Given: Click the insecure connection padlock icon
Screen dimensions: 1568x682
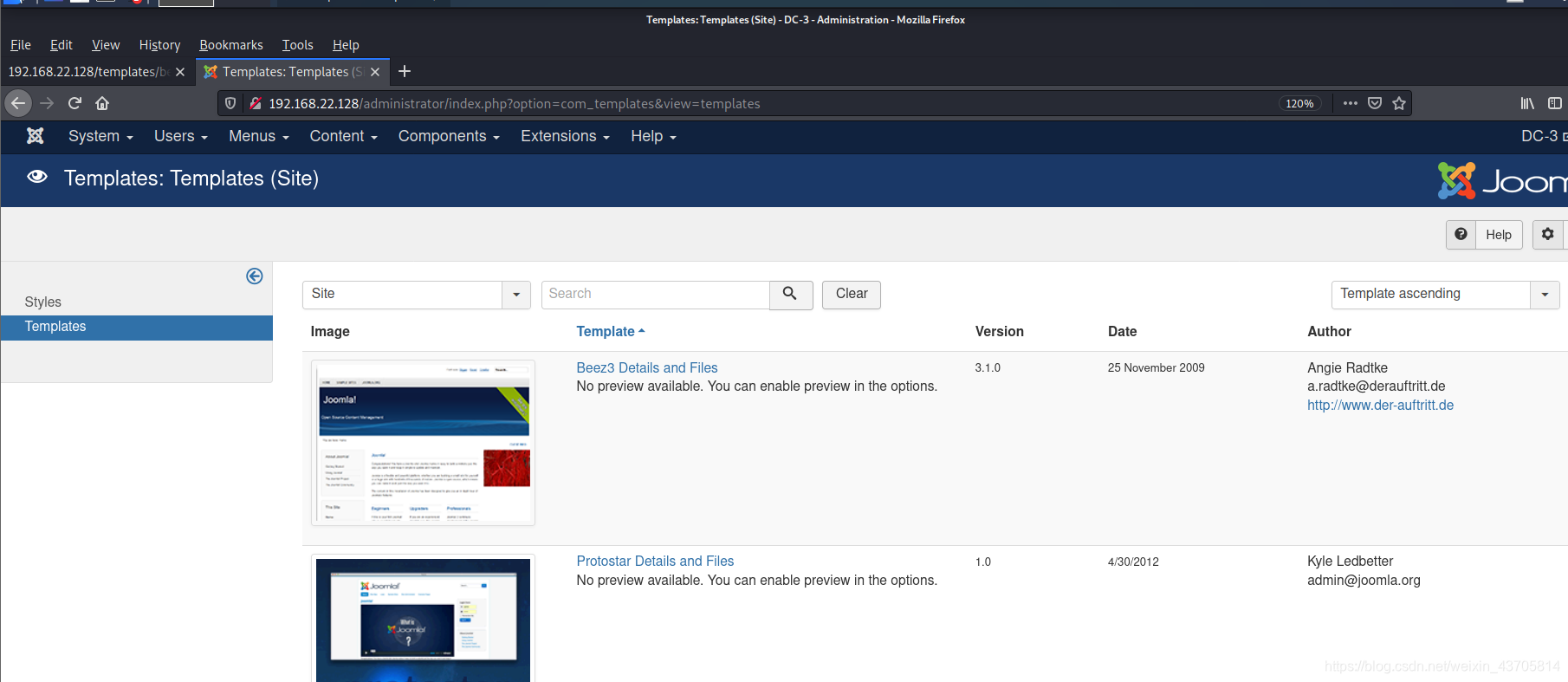Looking at the screenshot, I should coord(256,103).
